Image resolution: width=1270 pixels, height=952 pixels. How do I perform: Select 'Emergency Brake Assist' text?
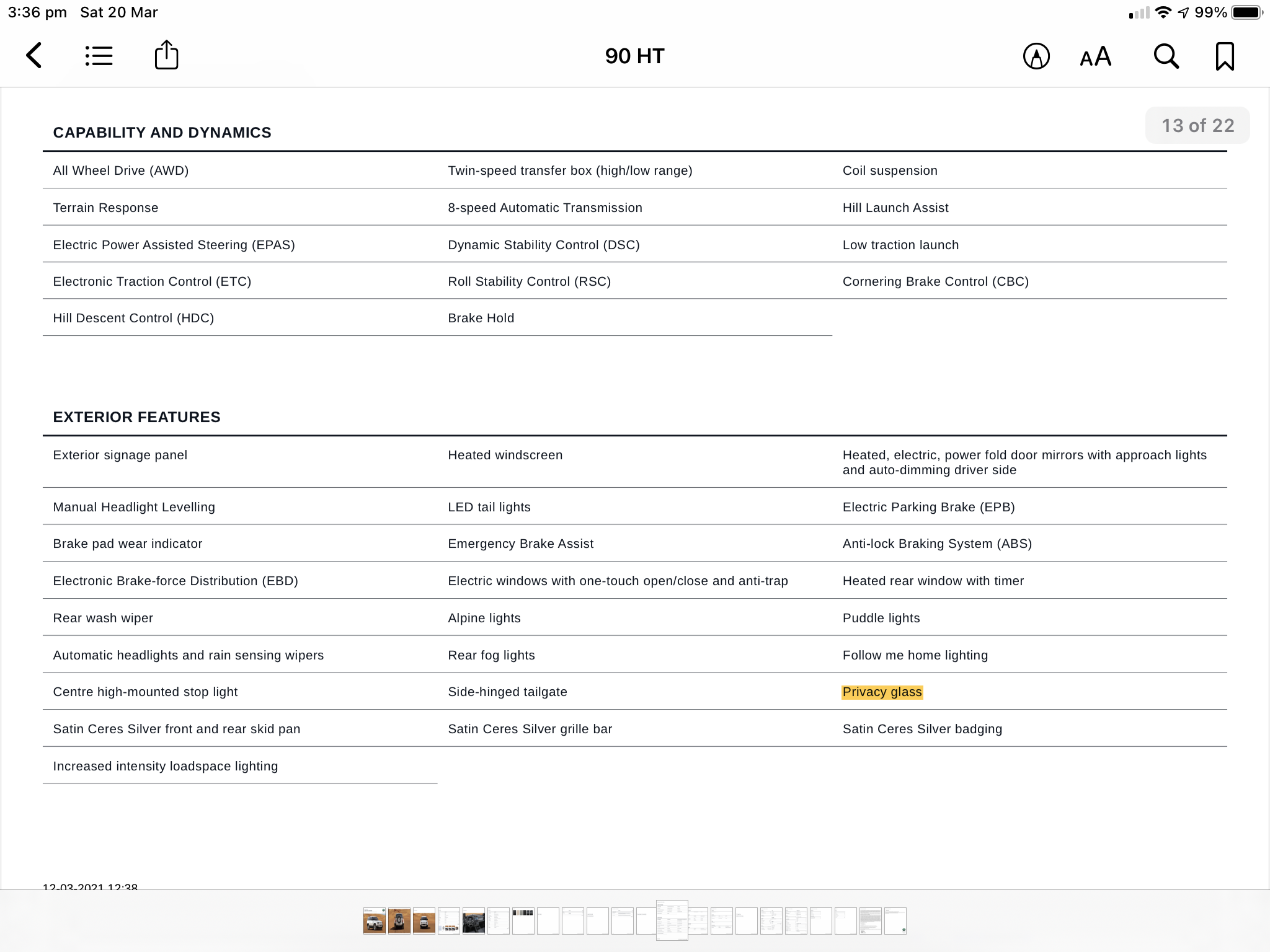pyautogui.click(x=521, y=544)
